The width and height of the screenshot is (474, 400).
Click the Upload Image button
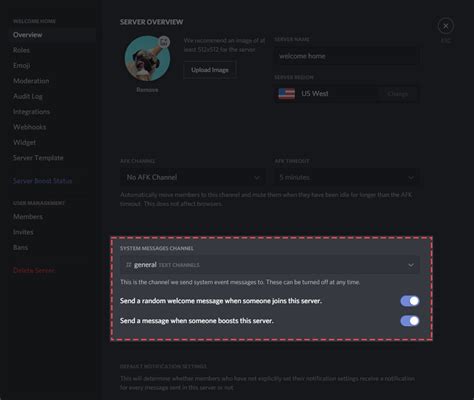[x=210, y=70]
